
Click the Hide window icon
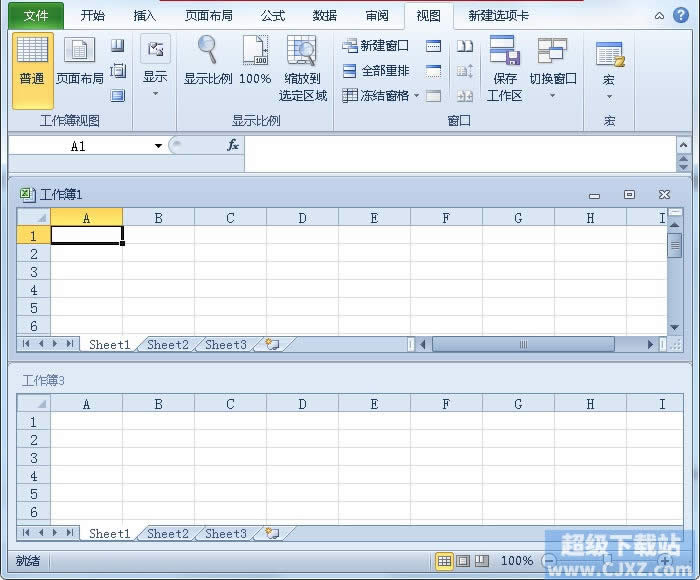(433, 71)
